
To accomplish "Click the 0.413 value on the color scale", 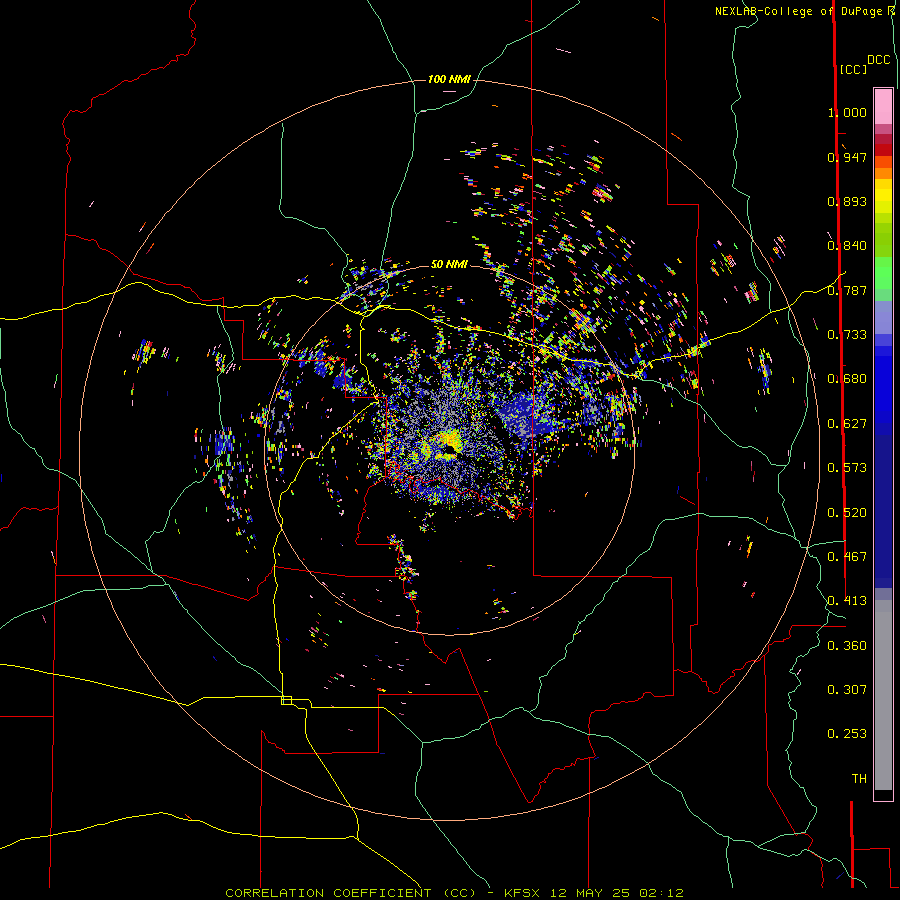I will pos(847,601).
